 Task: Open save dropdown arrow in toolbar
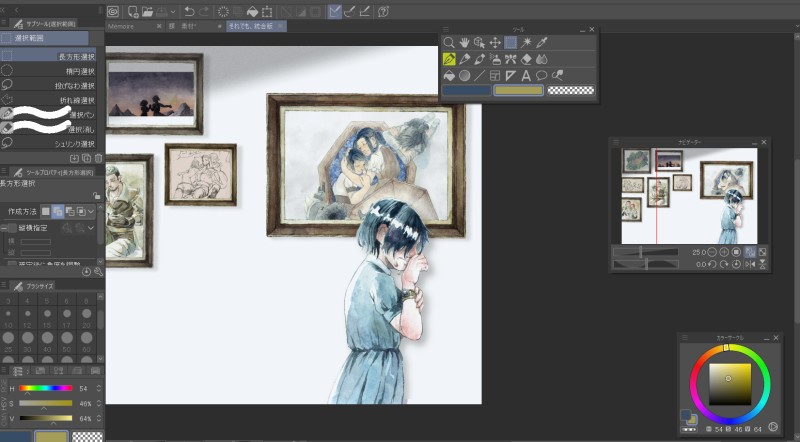173,11
